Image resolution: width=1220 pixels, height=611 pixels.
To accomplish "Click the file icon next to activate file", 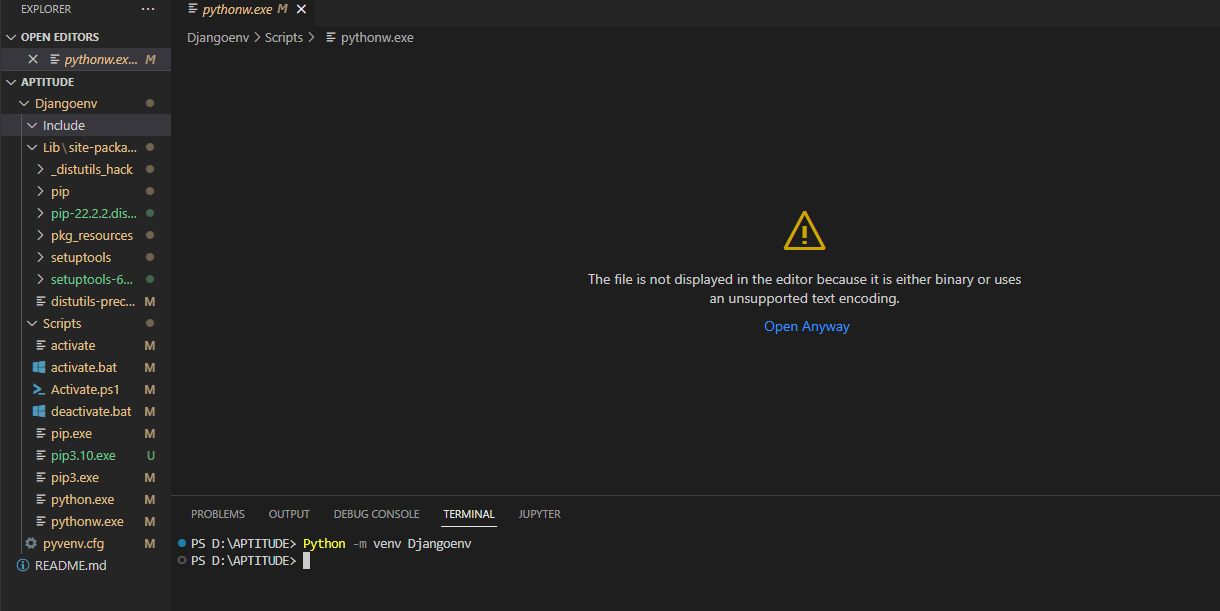I will pos(39,345).
